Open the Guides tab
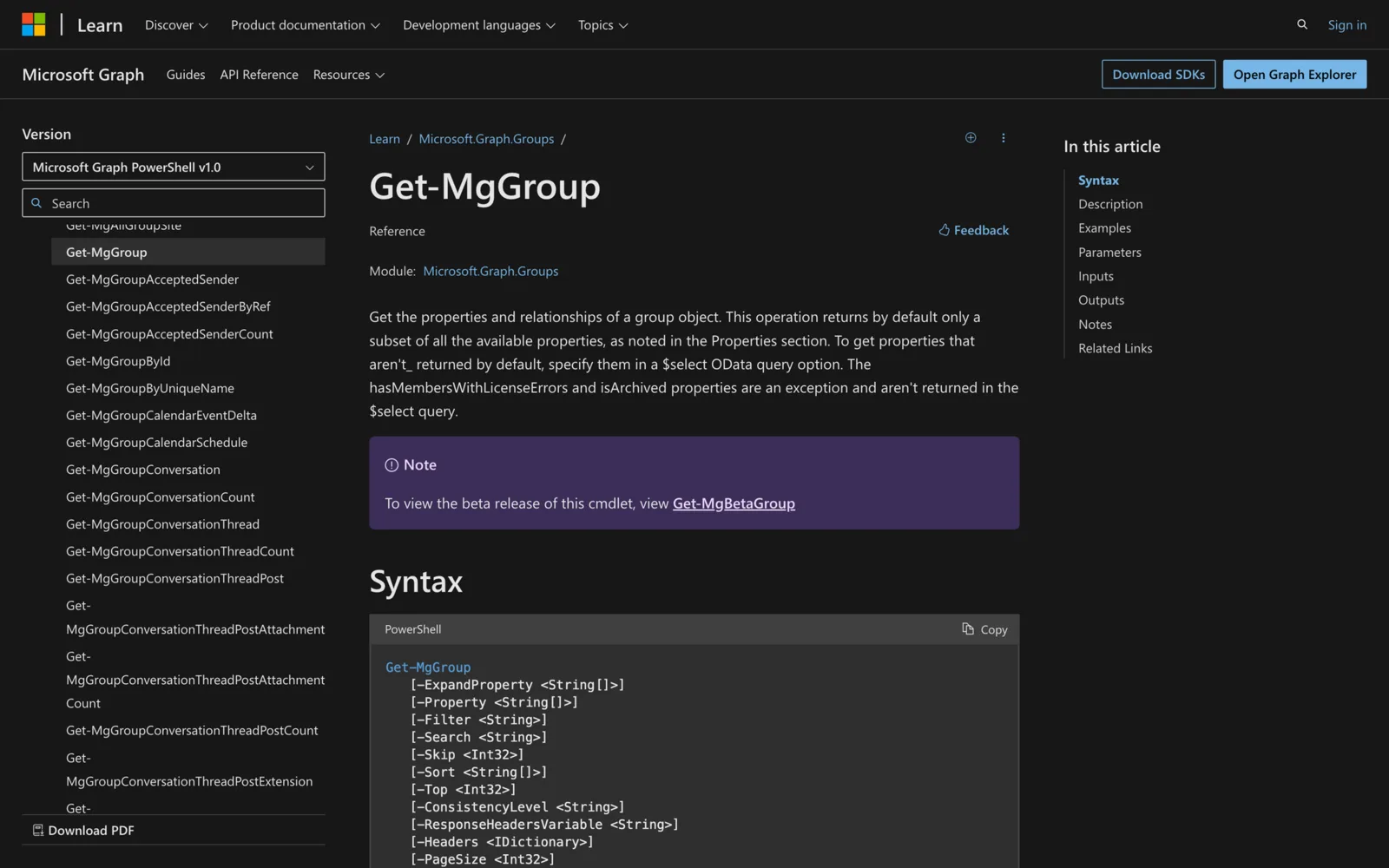1389x868 pixels. 186,75
